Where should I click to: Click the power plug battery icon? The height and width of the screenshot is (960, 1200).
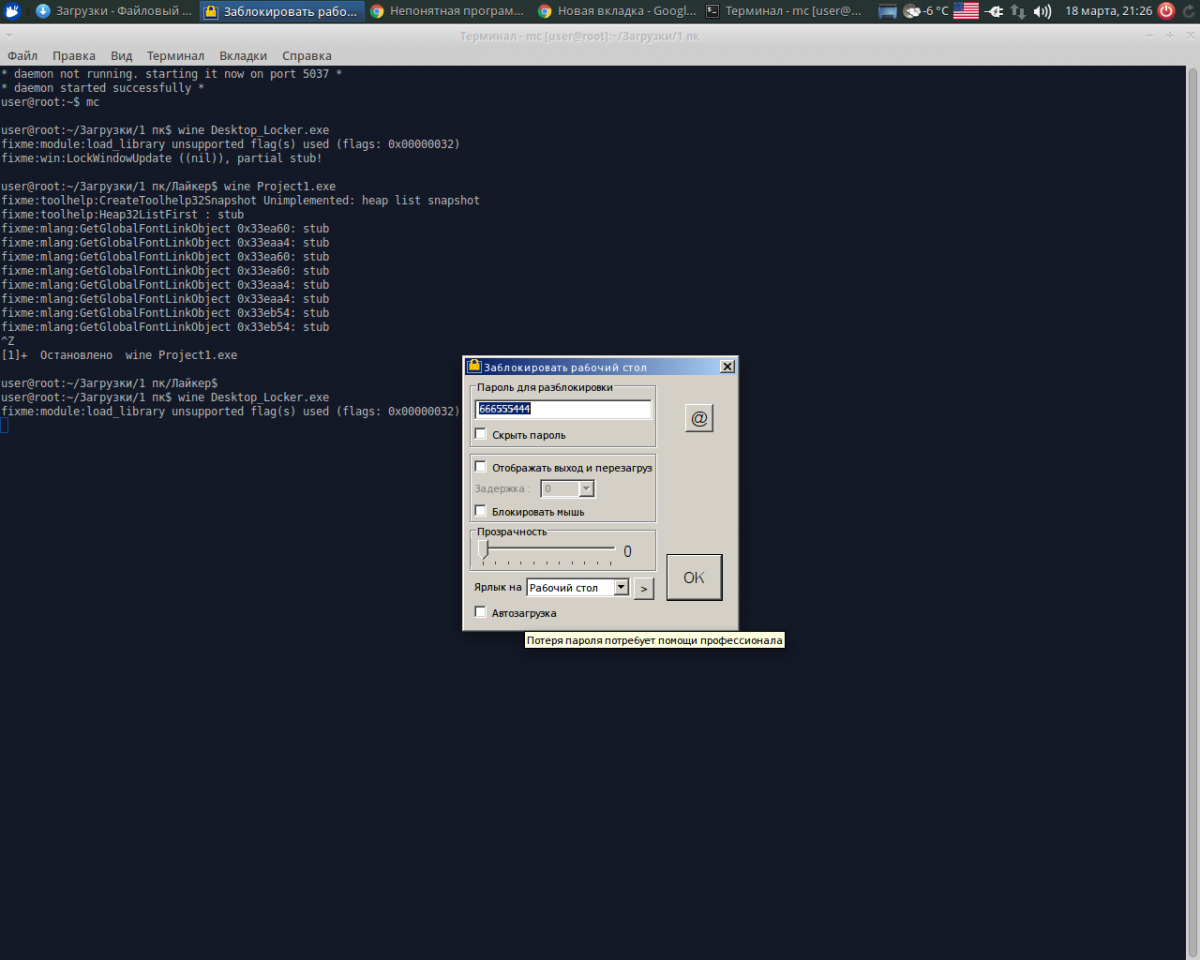click(993, 11)
